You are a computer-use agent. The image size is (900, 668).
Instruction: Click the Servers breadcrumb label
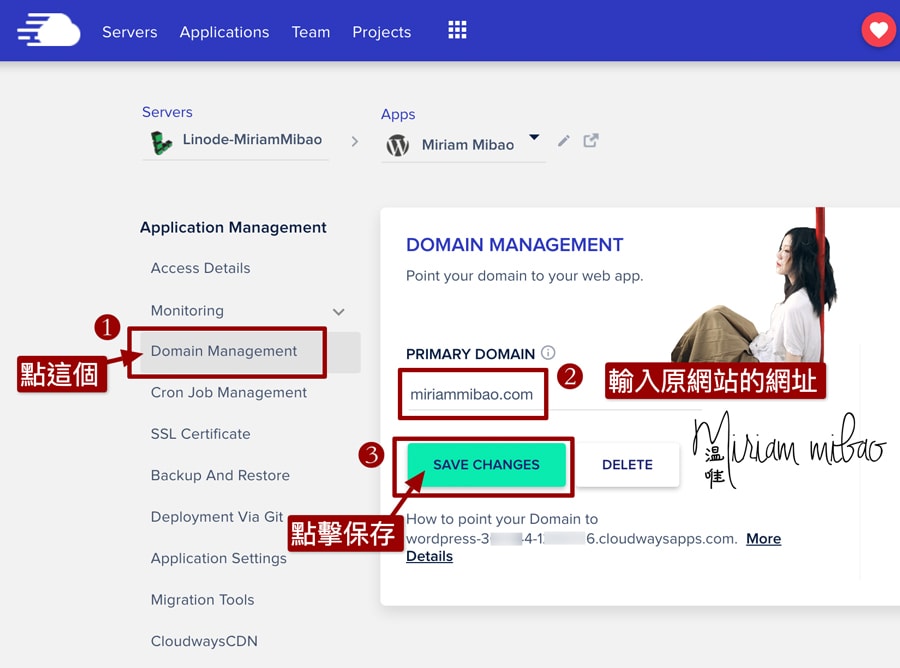pyautogui.click(x=167, y=112)
